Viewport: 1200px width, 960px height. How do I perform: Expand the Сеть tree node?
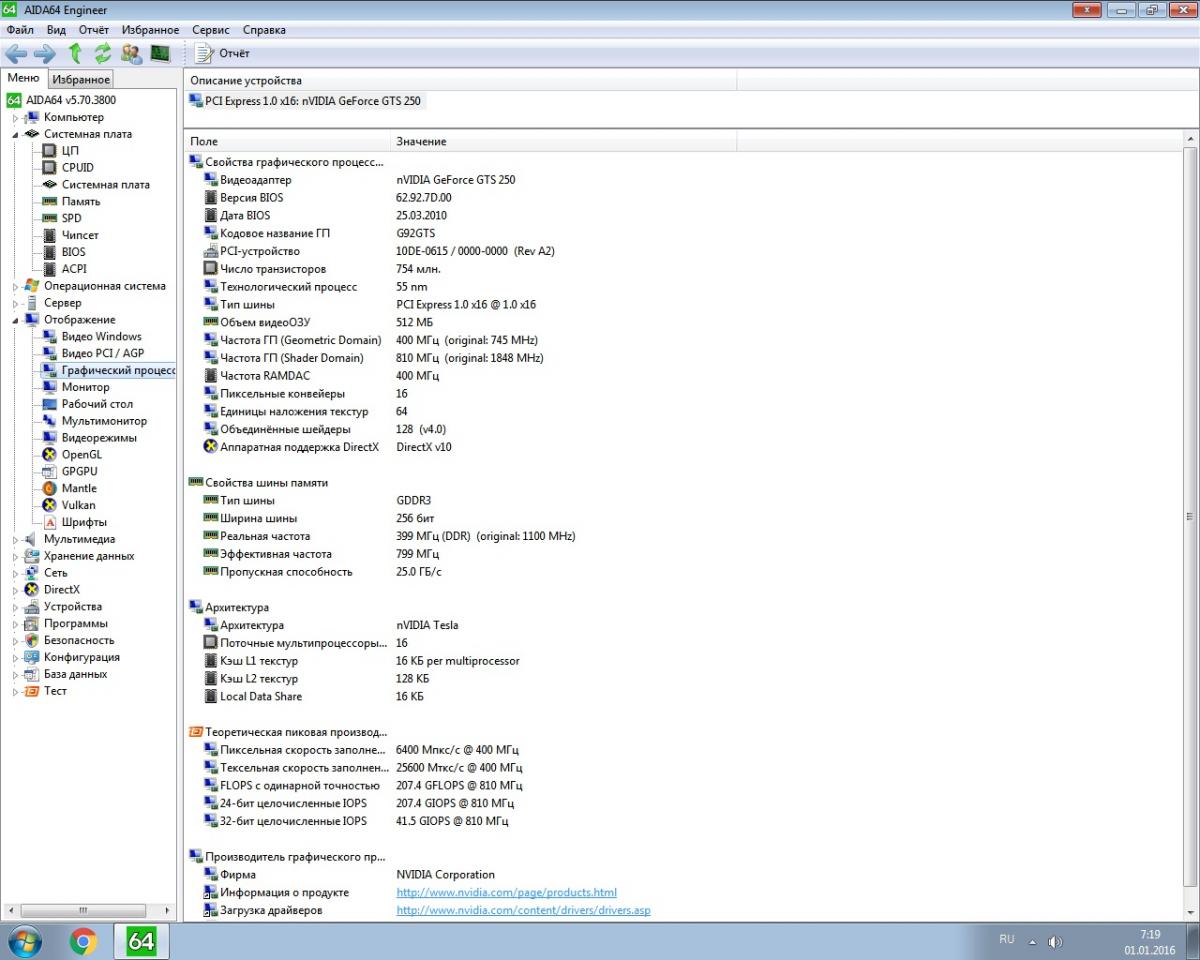(x=16, y=573)
